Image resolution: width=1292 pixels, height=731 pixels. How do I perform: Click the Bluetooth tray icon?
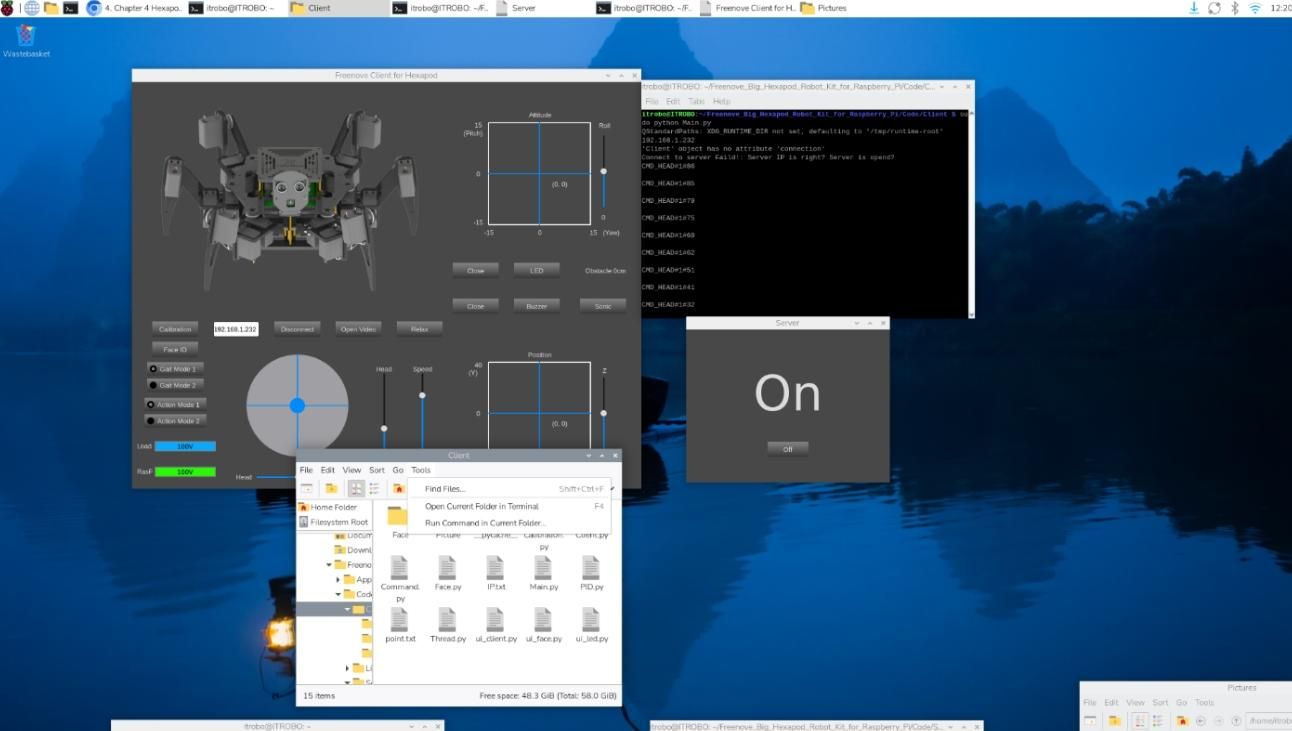(1234, 8)
